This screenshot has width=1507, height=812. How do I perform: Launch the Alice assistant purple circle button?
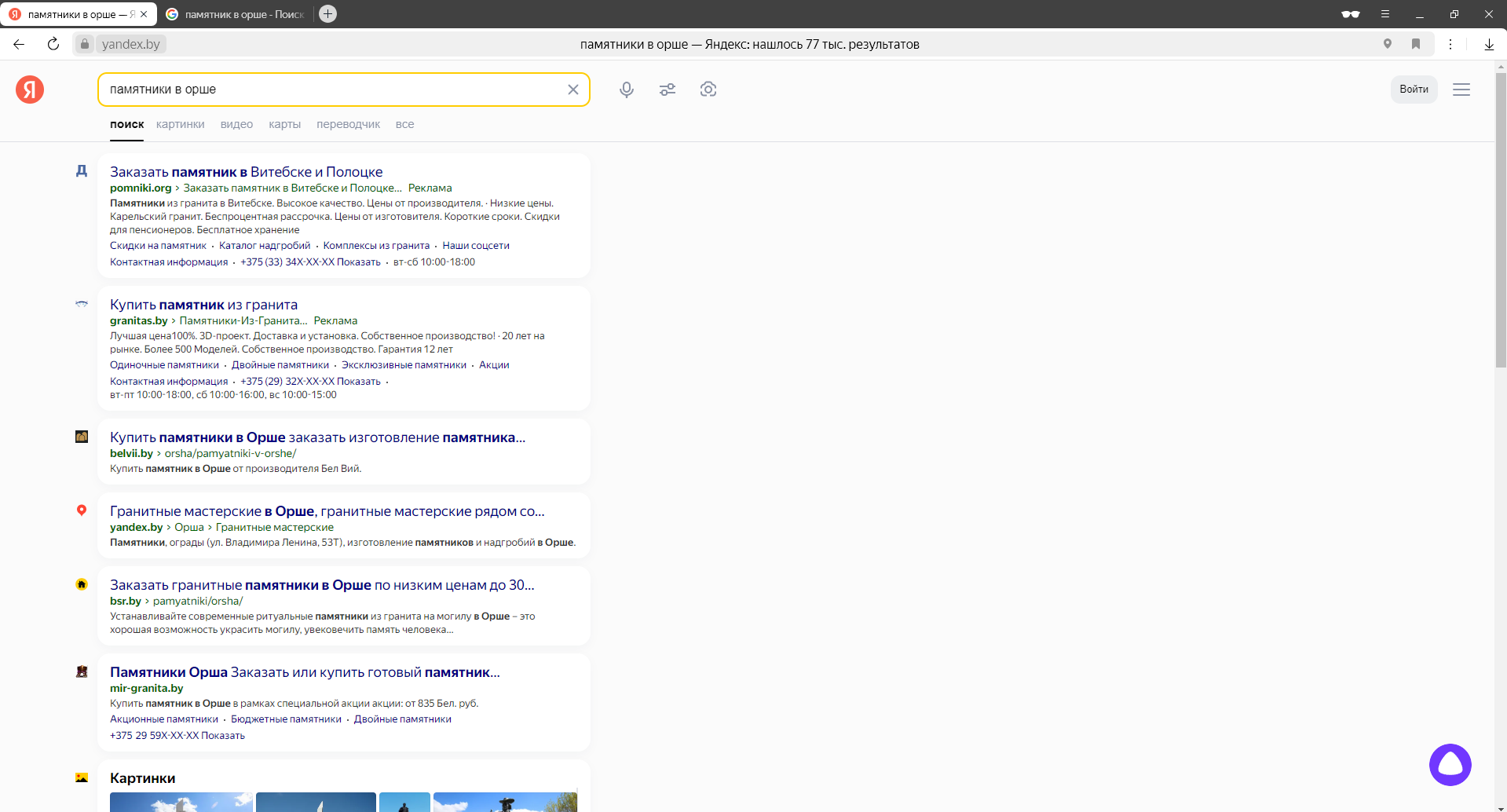pos(1450,765)
